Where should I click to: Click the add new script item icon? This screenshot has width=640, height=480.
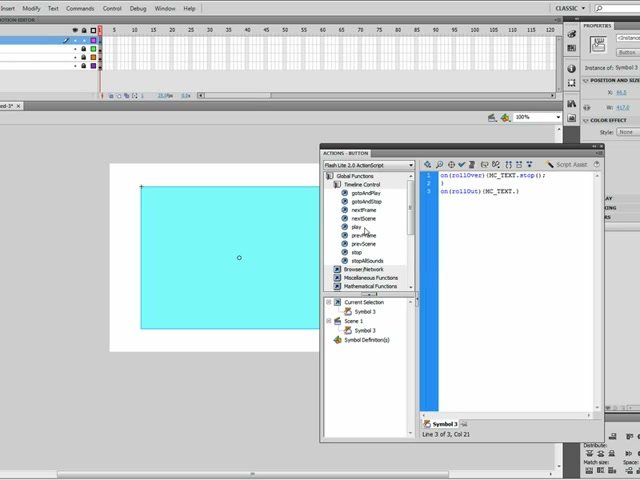click(427, 164)
